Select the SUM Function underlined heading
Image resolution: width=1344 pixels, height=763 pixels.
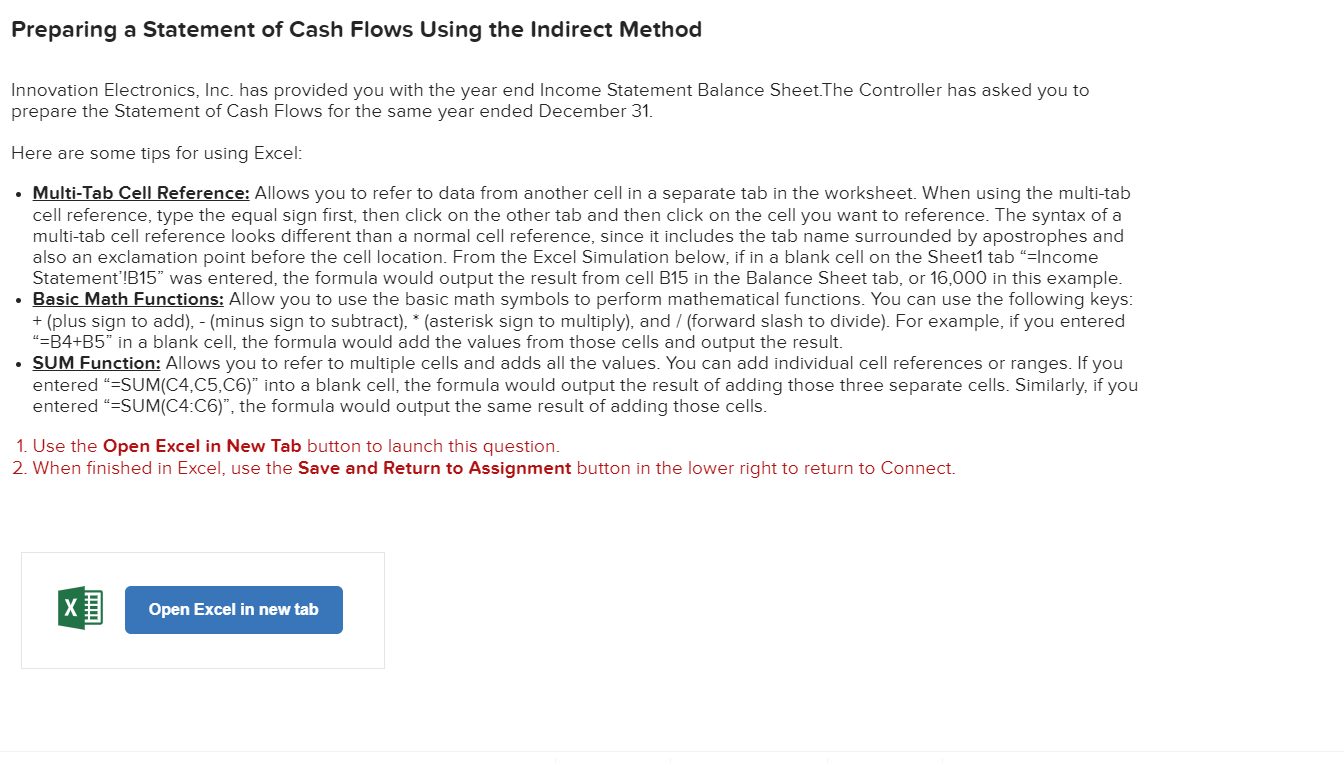click(94, 363)
